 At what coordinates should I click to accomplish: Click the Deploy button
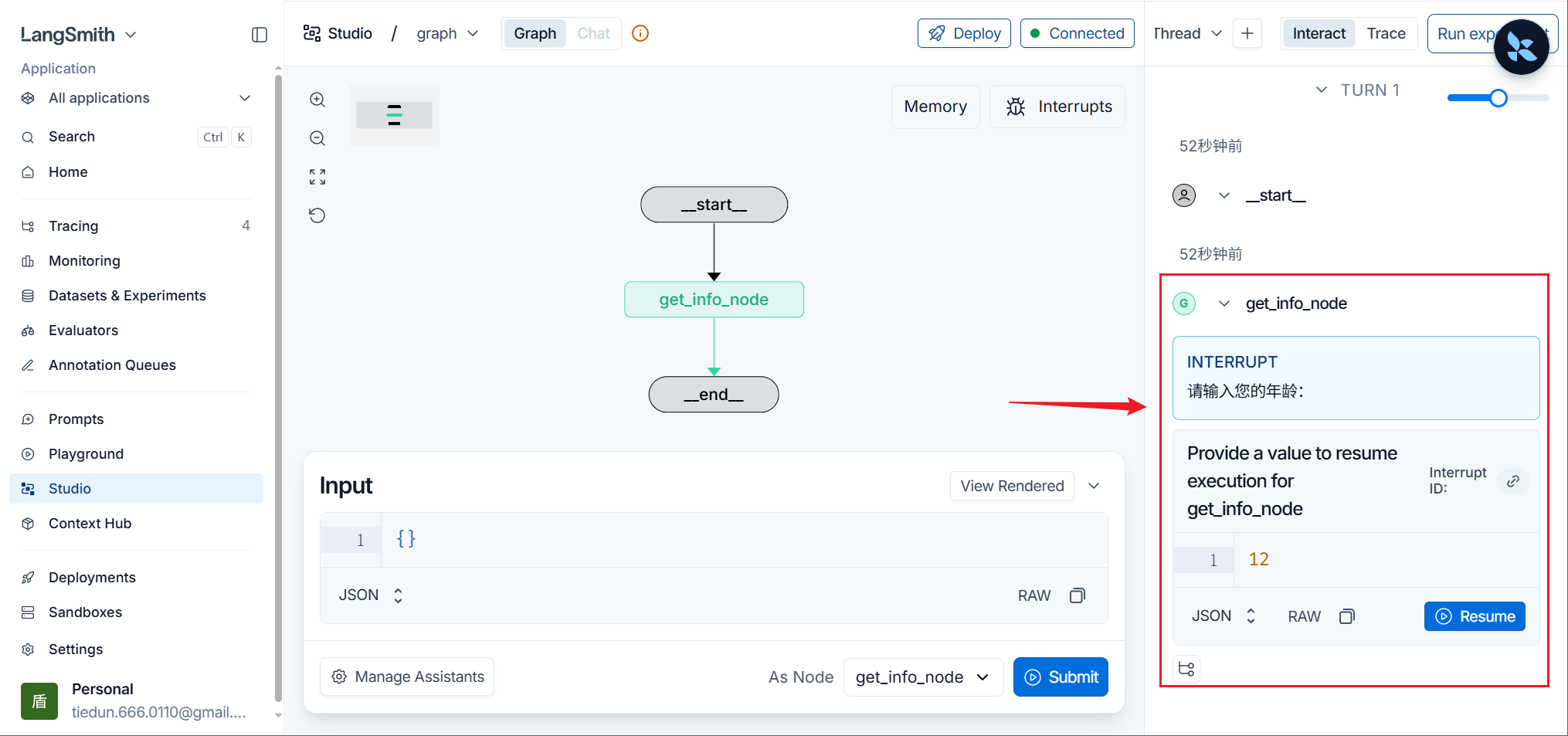coord(964,33)
